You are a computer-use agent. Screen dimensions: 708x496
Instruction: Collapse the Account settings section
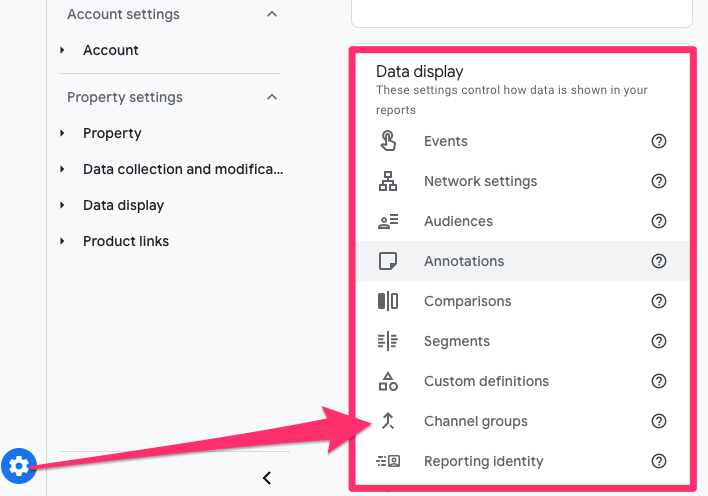point(272,15)
